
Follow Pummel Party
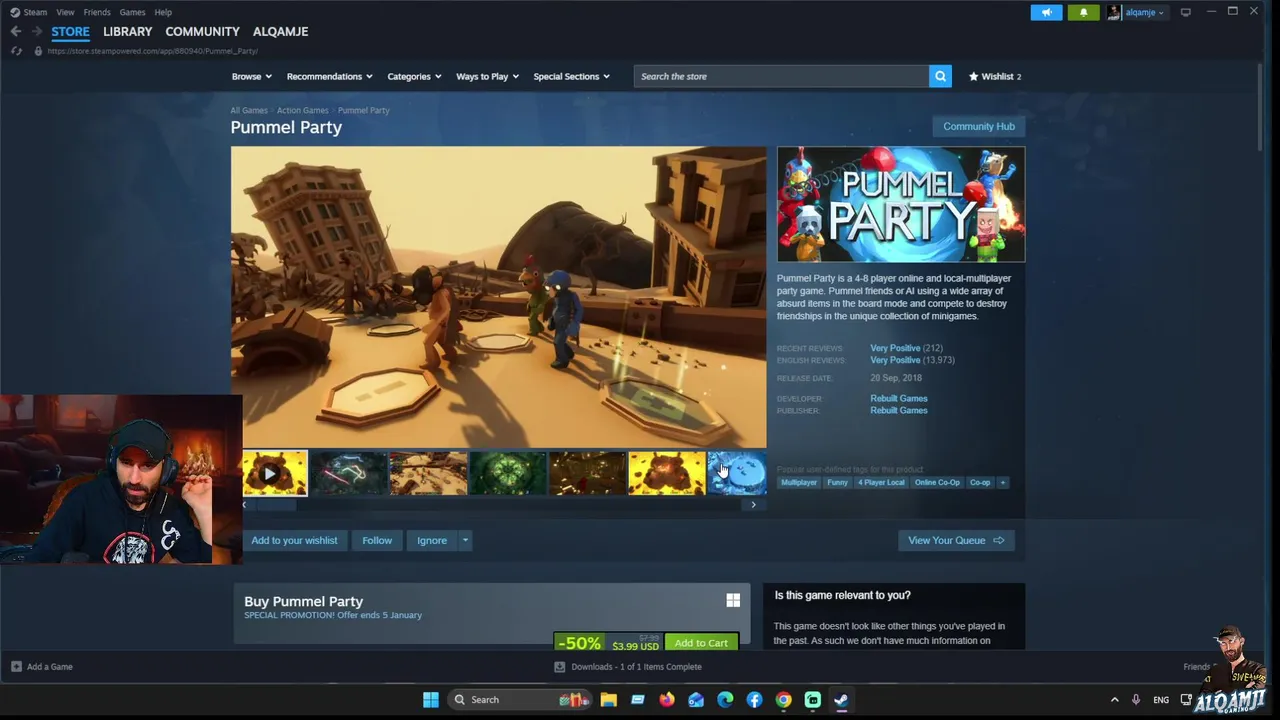point(377,540)
